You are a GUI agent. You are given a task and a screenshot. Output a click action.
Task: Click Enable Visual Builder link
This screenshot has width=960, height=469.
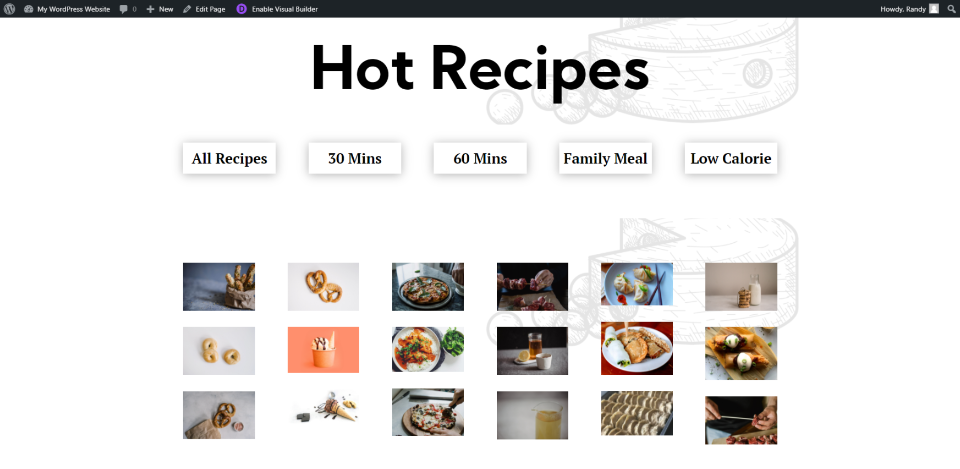(285, 9)
